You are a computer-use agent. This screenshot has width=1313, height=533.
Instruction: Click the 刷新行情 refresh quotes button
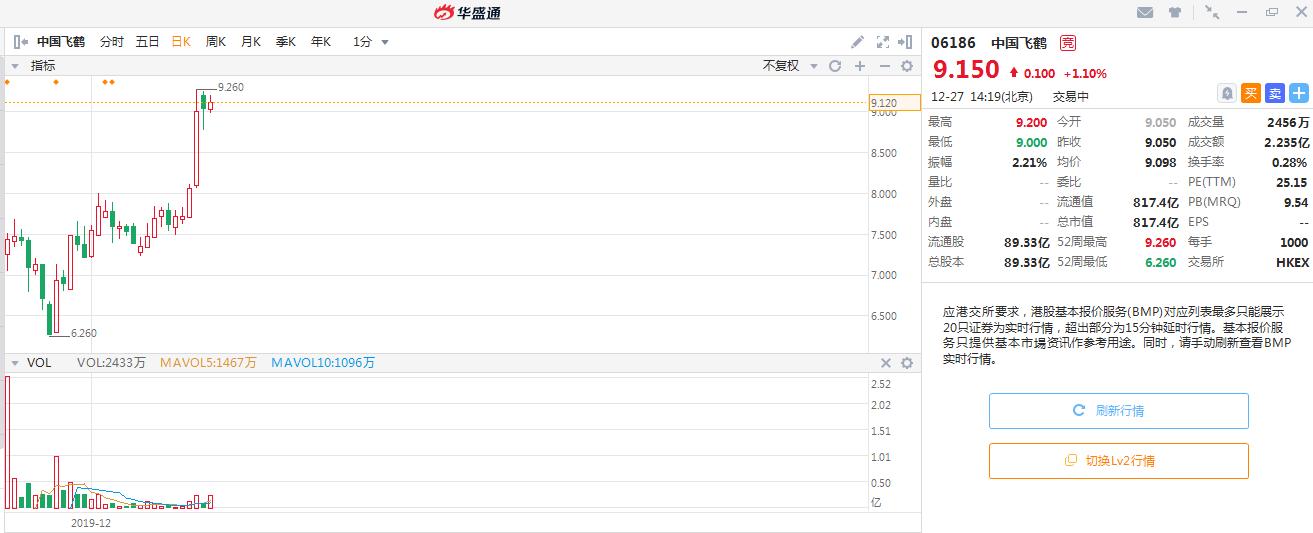point(1119,411)
